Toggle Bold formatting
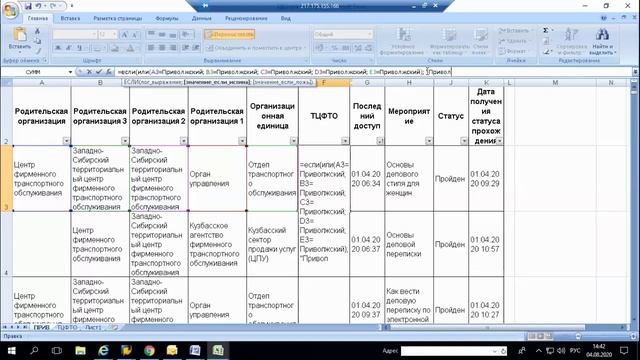The height and width of the screenshot is (360, 640). pyautogui.click(x=58, y=48)
